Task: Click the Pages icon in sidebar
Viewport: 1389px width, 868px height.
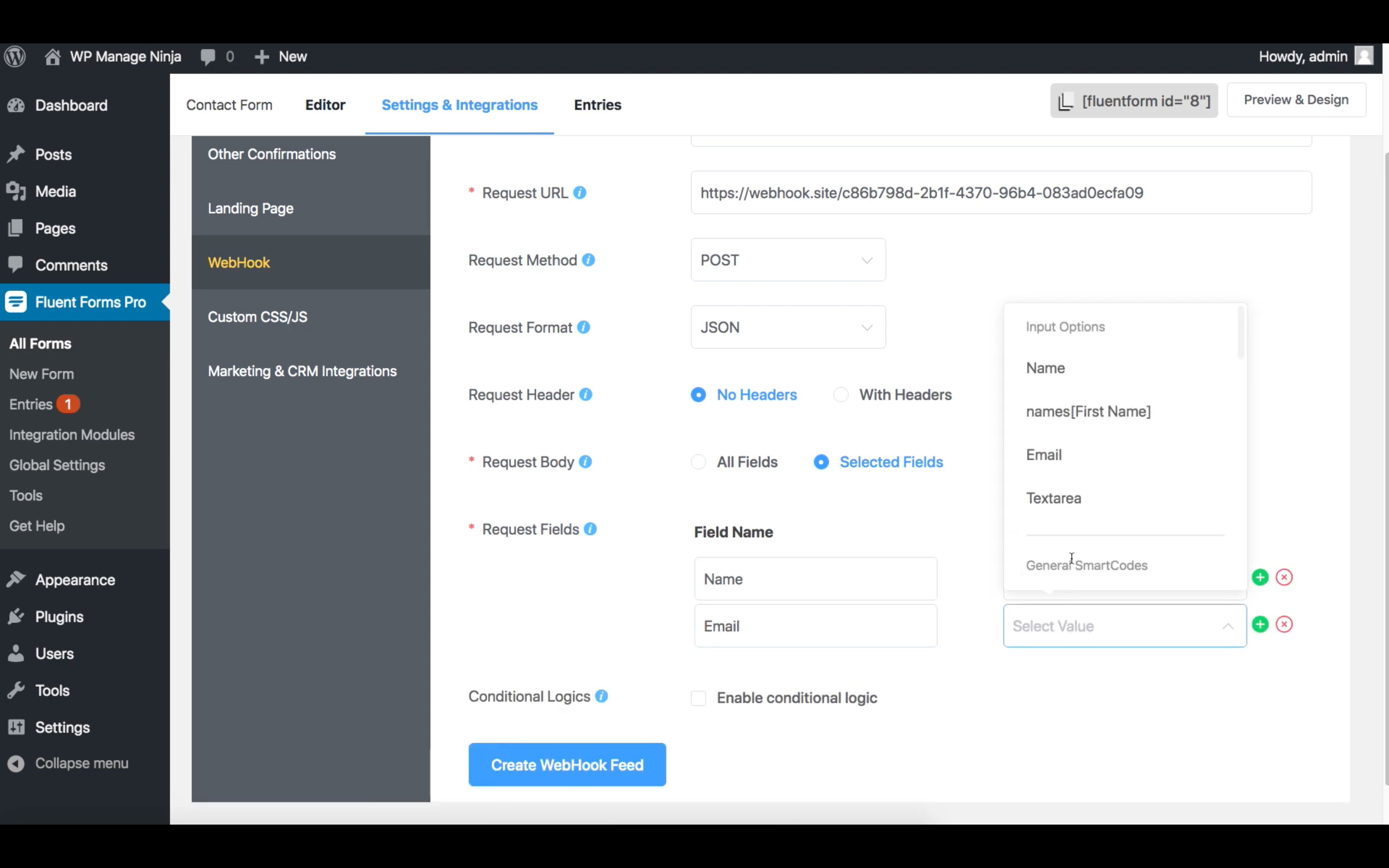Action: click(x=16, y=228)
